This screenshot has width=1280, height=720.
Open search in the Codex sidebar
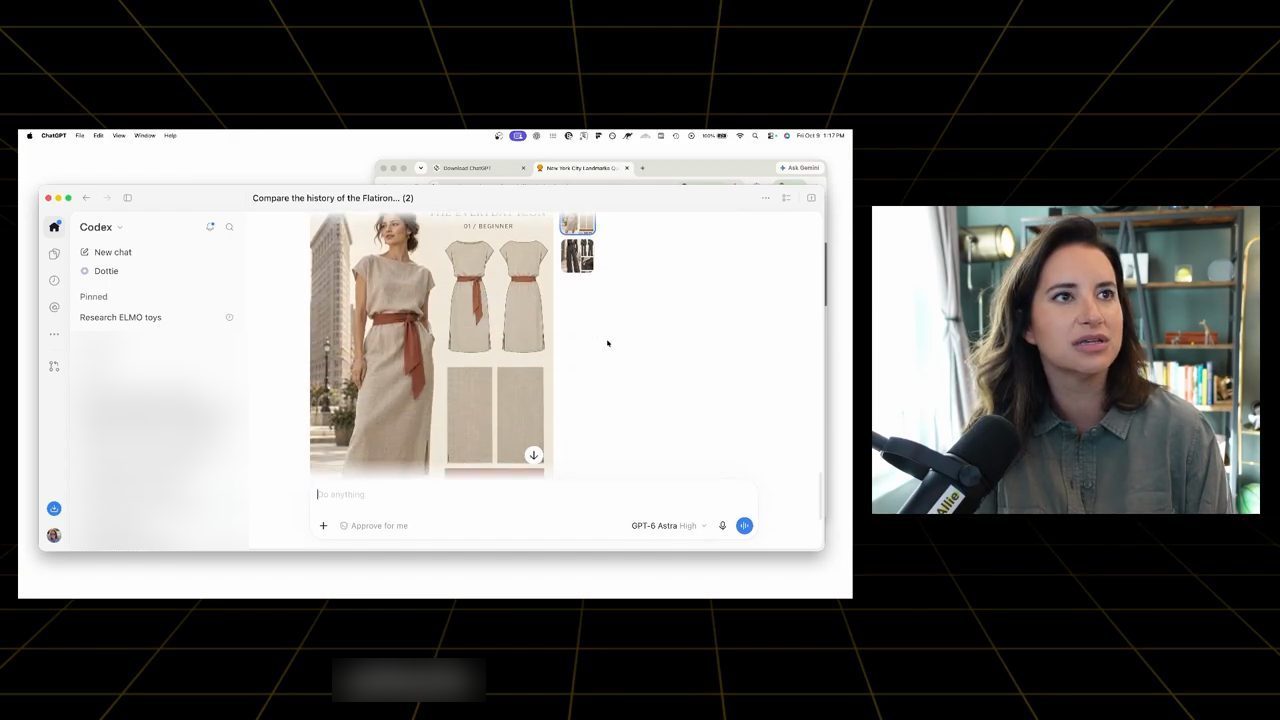pyautogui.click(x=229, y=227)
